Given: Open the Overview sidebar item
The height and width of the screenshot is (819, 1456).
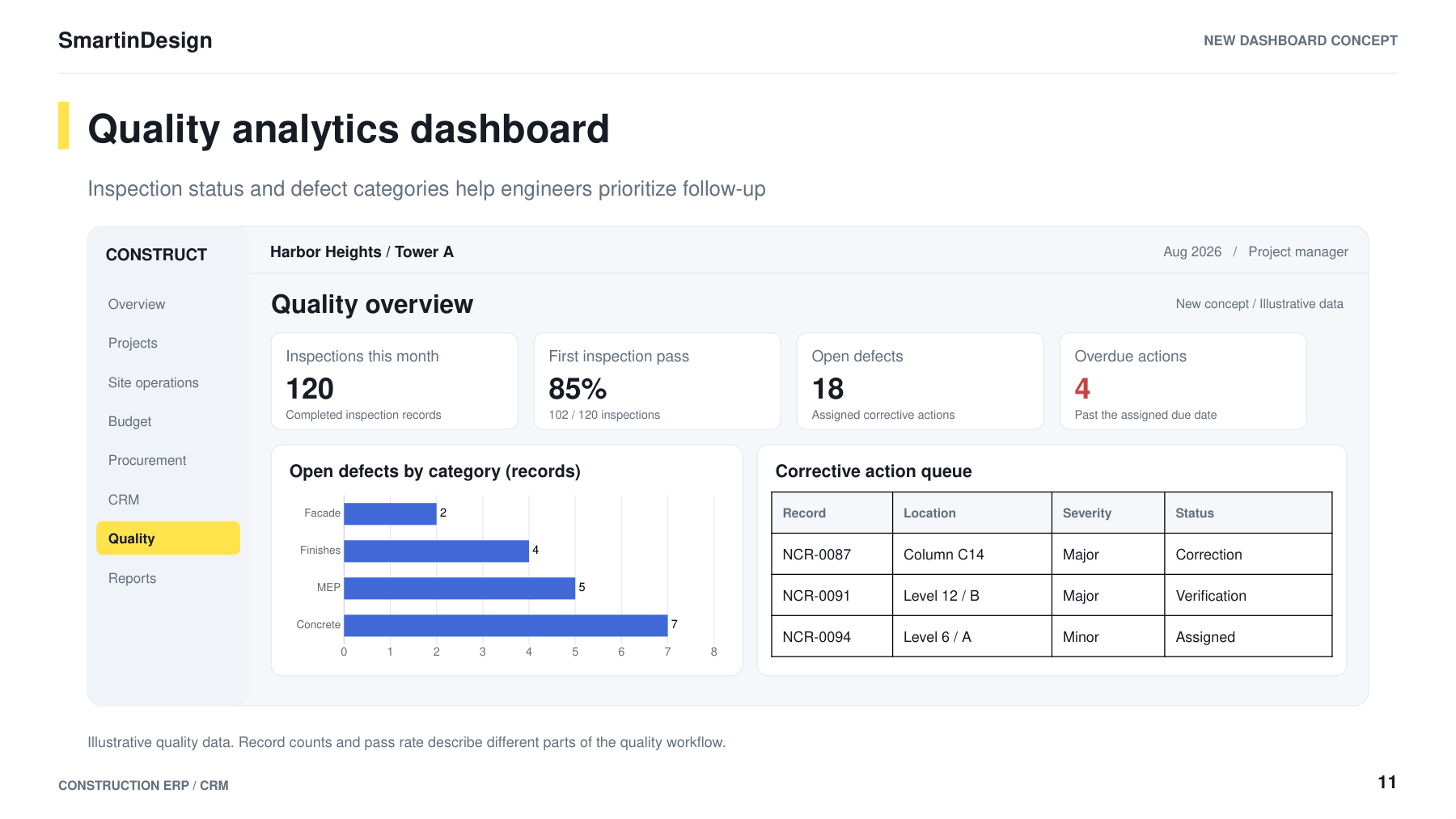Looking at the screenshot, I should pos(137,304).
